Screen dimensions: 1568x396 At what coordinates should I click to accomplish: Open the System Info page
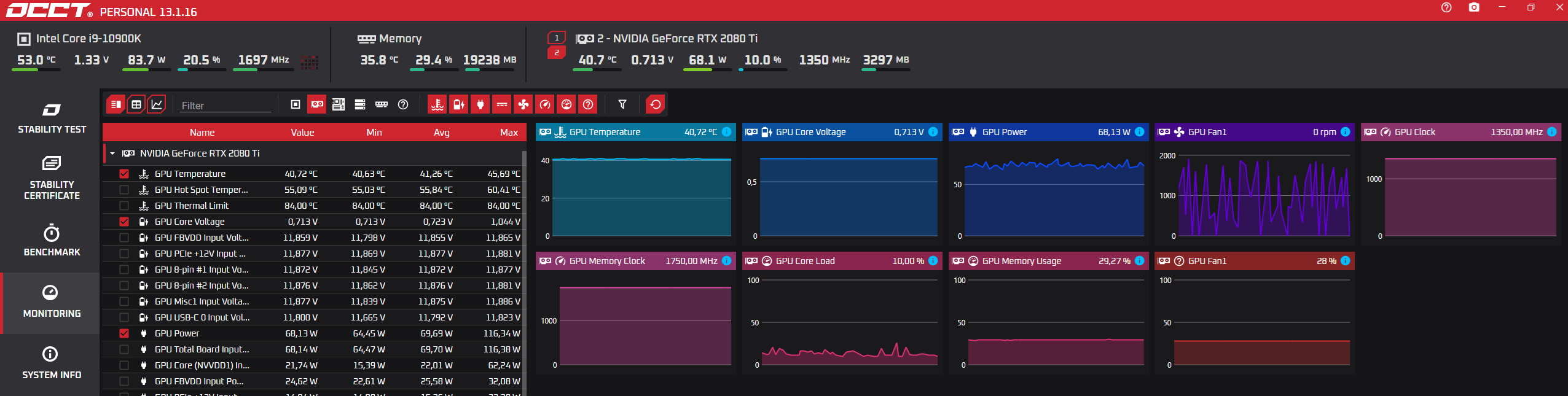click(x=52, y=363)
